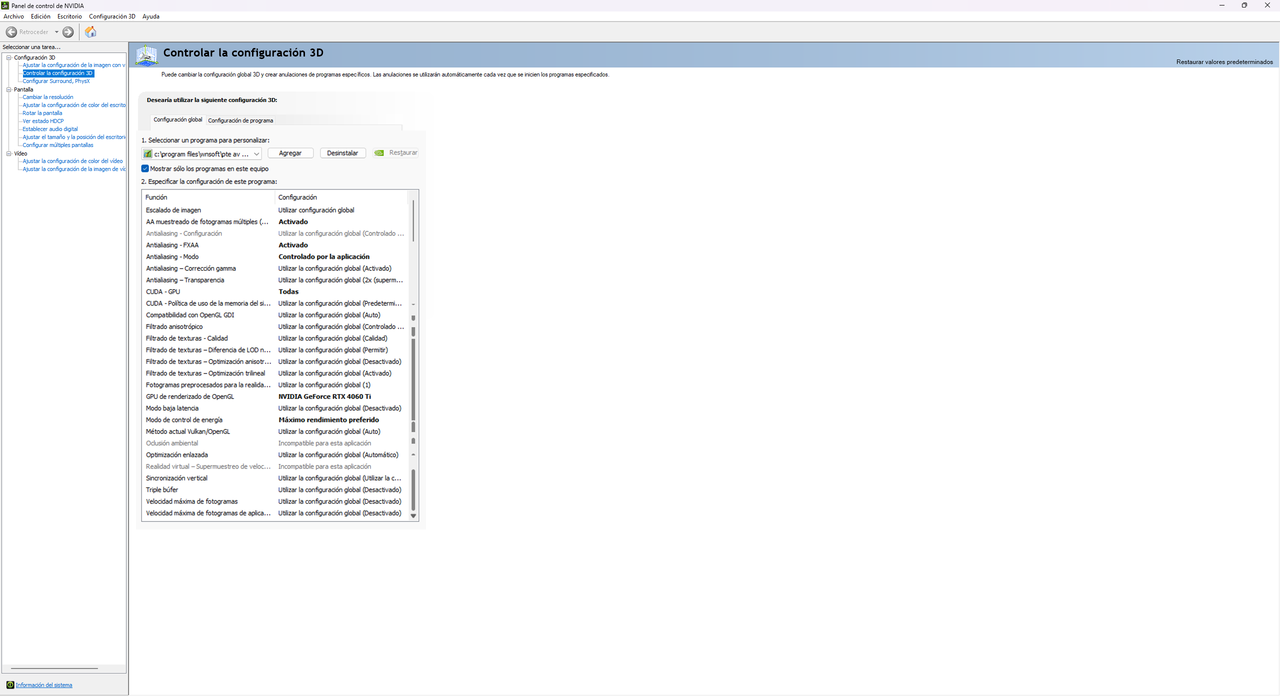Image resolution: width=1280 pixels, height=696 pixels.
Task: Click the system information icon at bottom left
Action: click(x=10, y=685)
